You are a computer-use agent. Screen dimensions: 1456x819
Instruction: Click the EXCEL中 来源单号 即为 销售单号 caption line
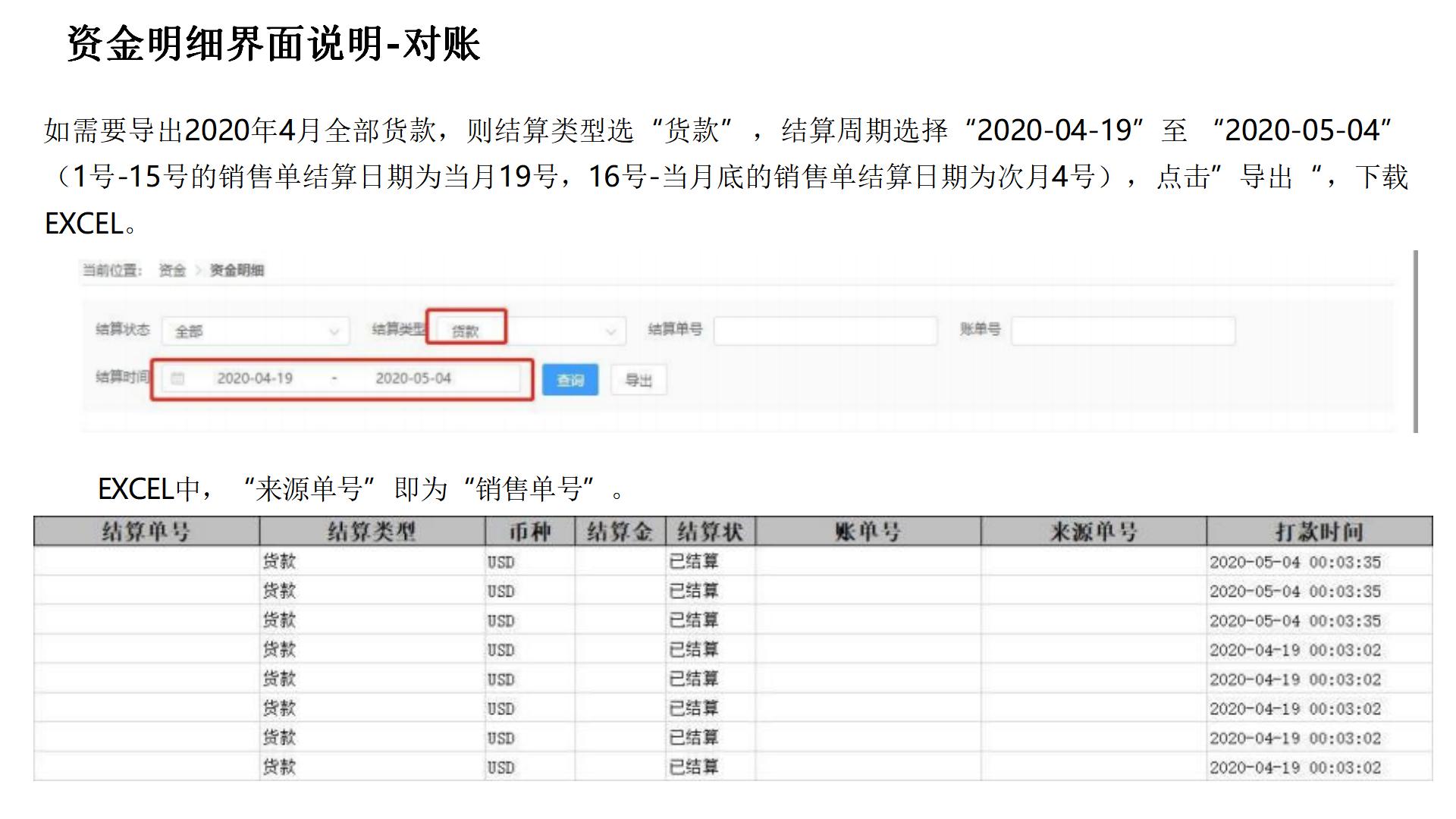[362, 488]
